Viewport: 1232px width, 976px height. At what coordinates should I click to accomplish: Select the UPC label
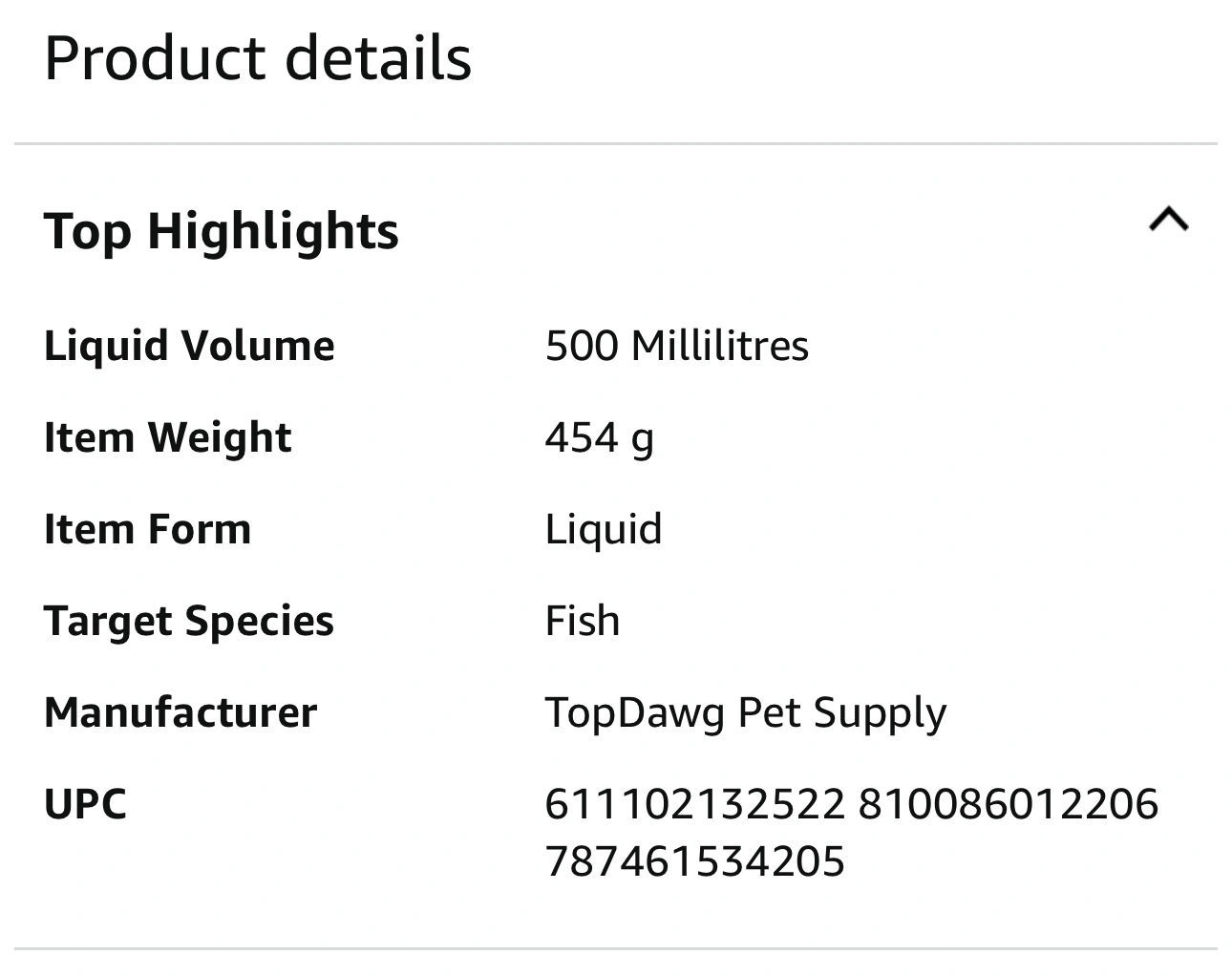(x=85, y=804)
